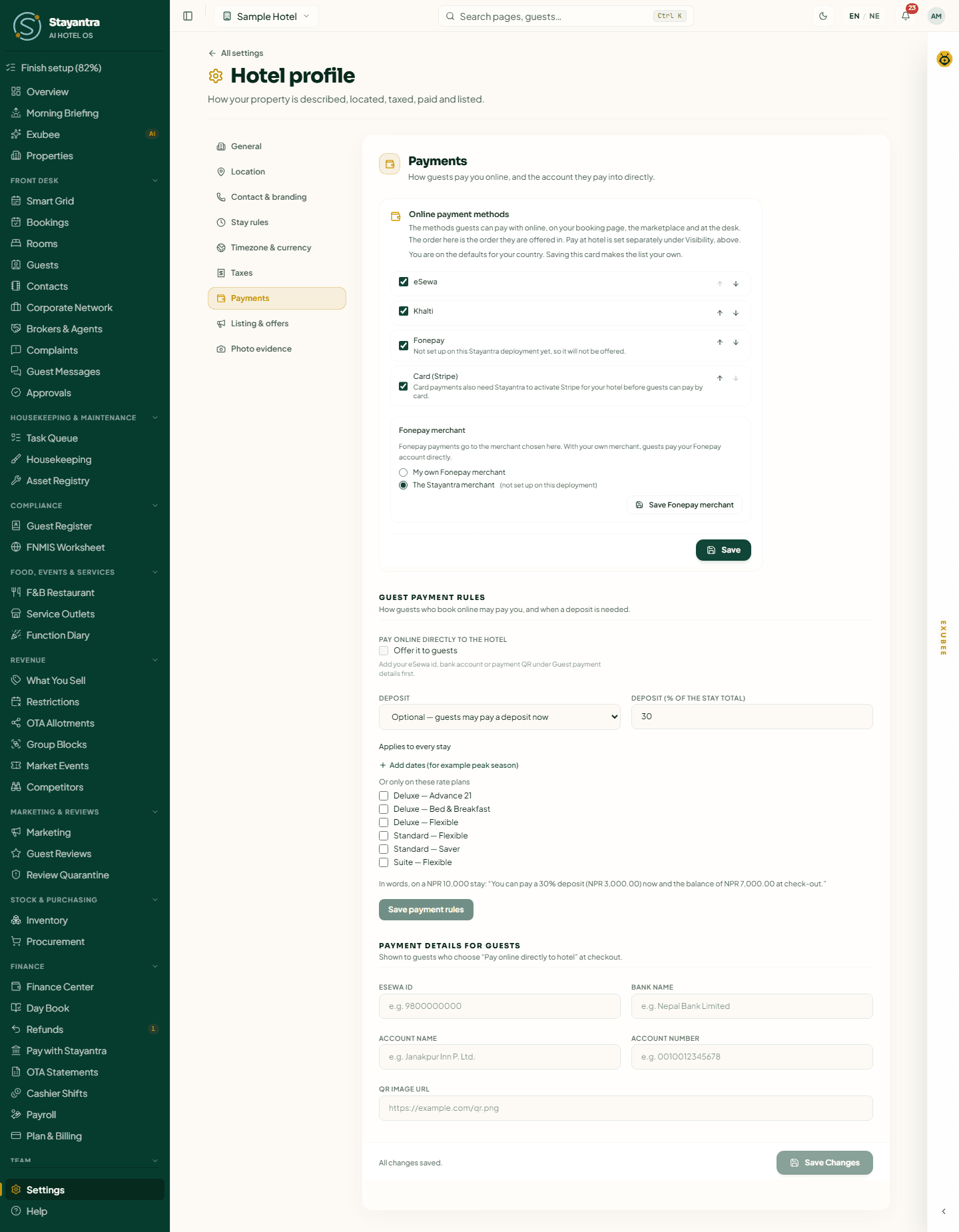Screen dimensions: 959x1232
Task: Open the Timezone & currency tab
Action: [x=277, y=248]
